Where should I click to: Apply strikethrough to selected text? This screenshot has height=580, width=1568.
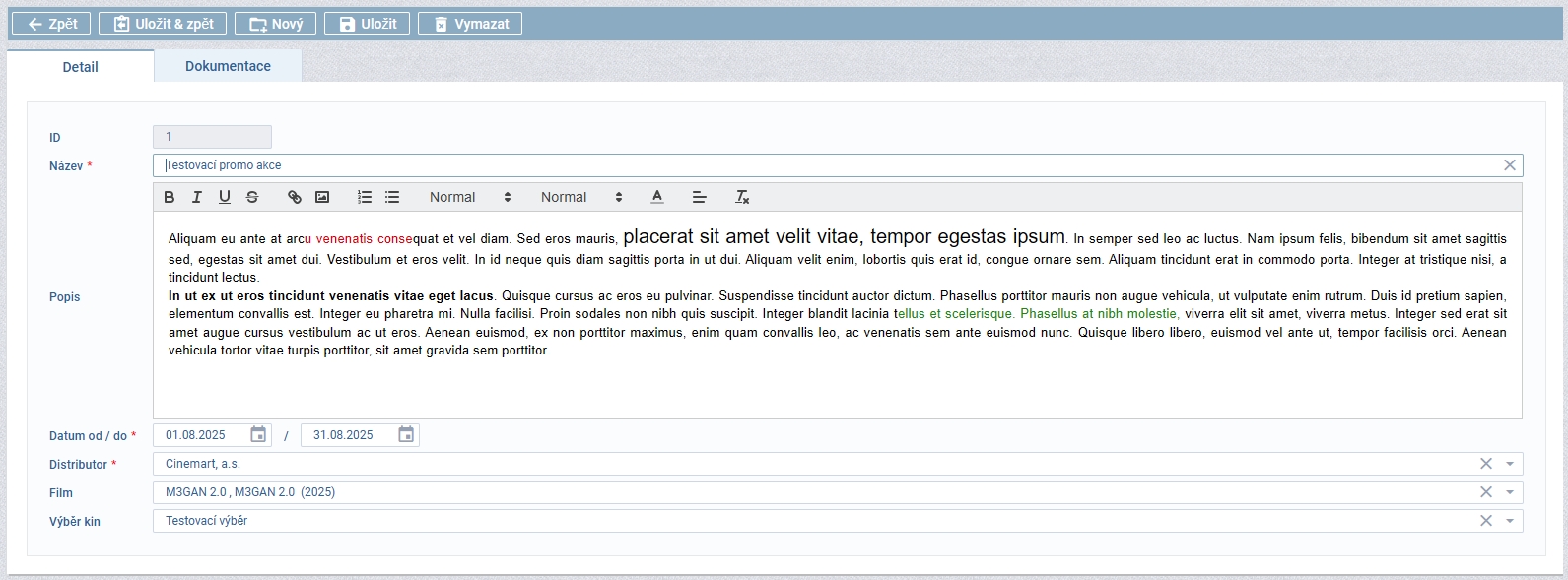pos(252,197)
